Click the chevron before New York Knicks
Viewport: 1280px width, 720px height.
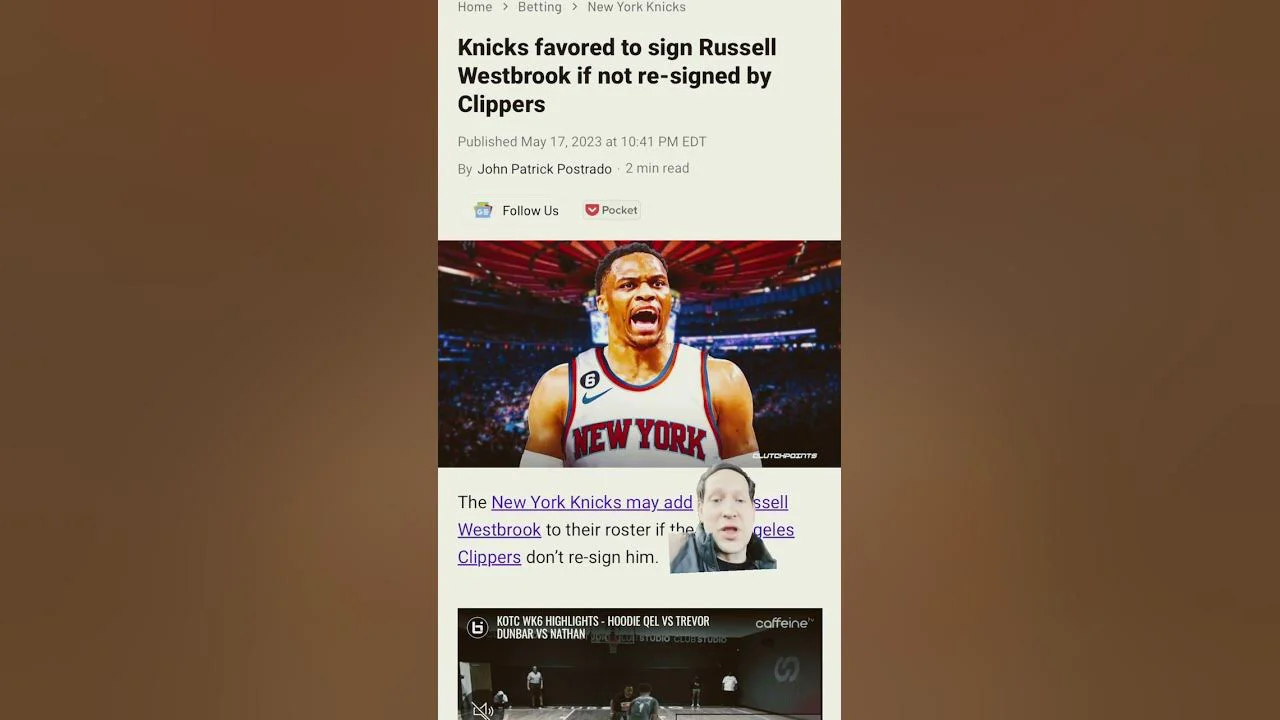pos(574,7)
